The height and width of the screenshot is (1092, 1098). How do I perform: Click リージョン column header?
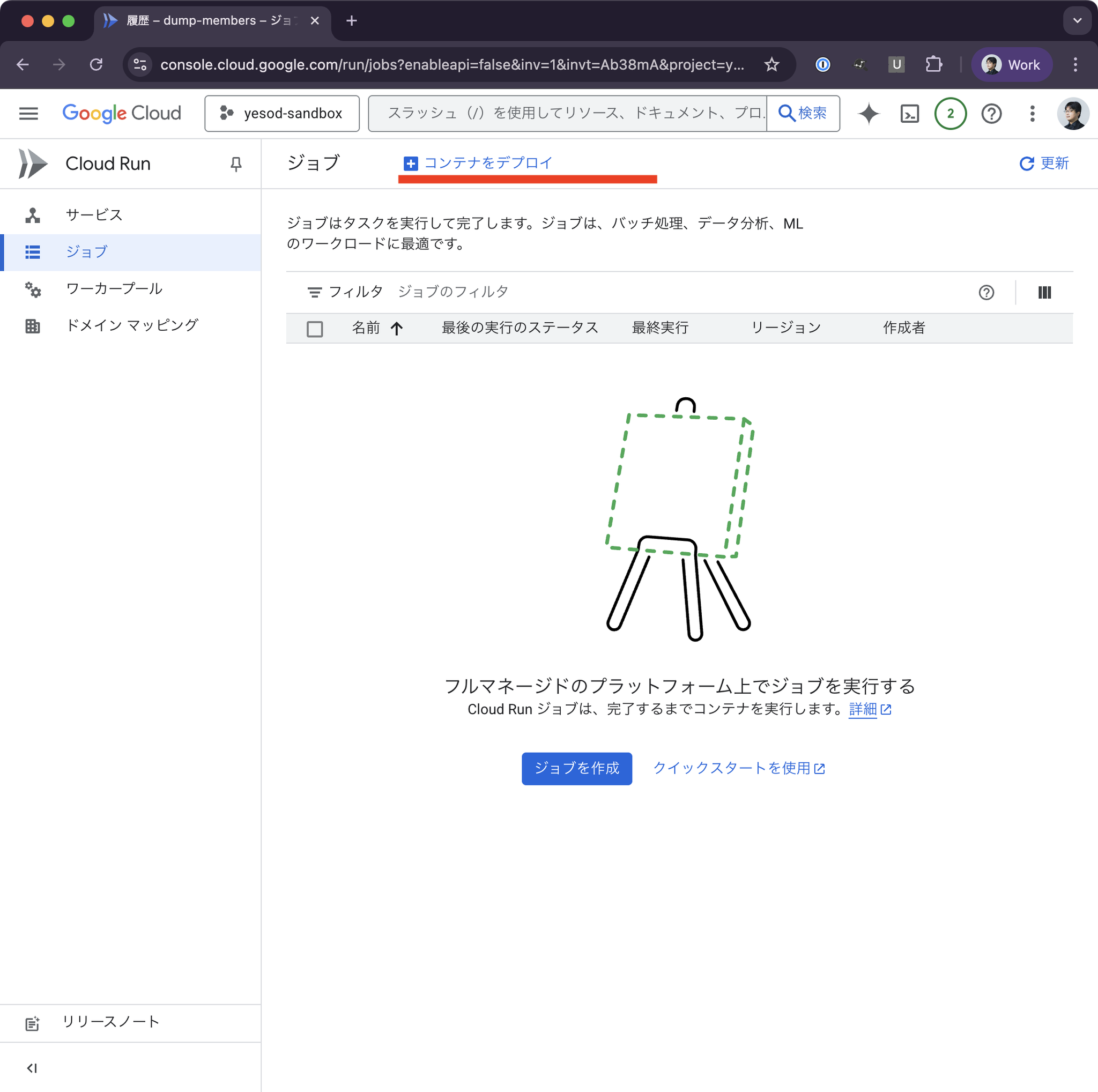[x=786, y=328]
